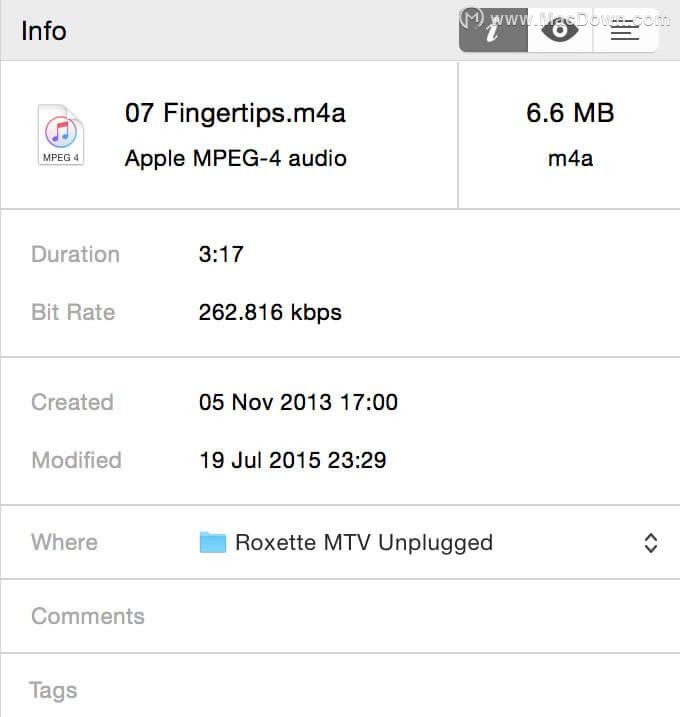This screenshot has height=717, width=680.
Task: Click the blue folder icon next to Roxette
Action: pos(213,542)
